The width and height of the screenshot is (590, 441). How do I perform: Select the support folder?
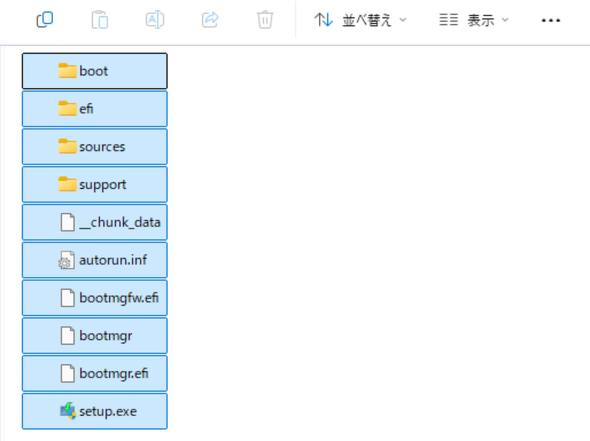(94, 184)
